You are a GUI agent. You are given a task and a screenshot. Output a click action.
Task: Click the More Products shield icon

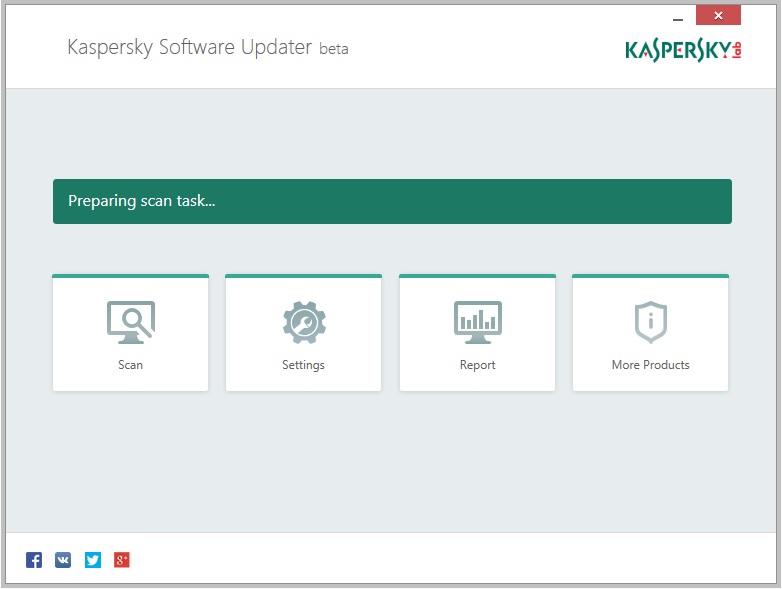pos(650,322)
